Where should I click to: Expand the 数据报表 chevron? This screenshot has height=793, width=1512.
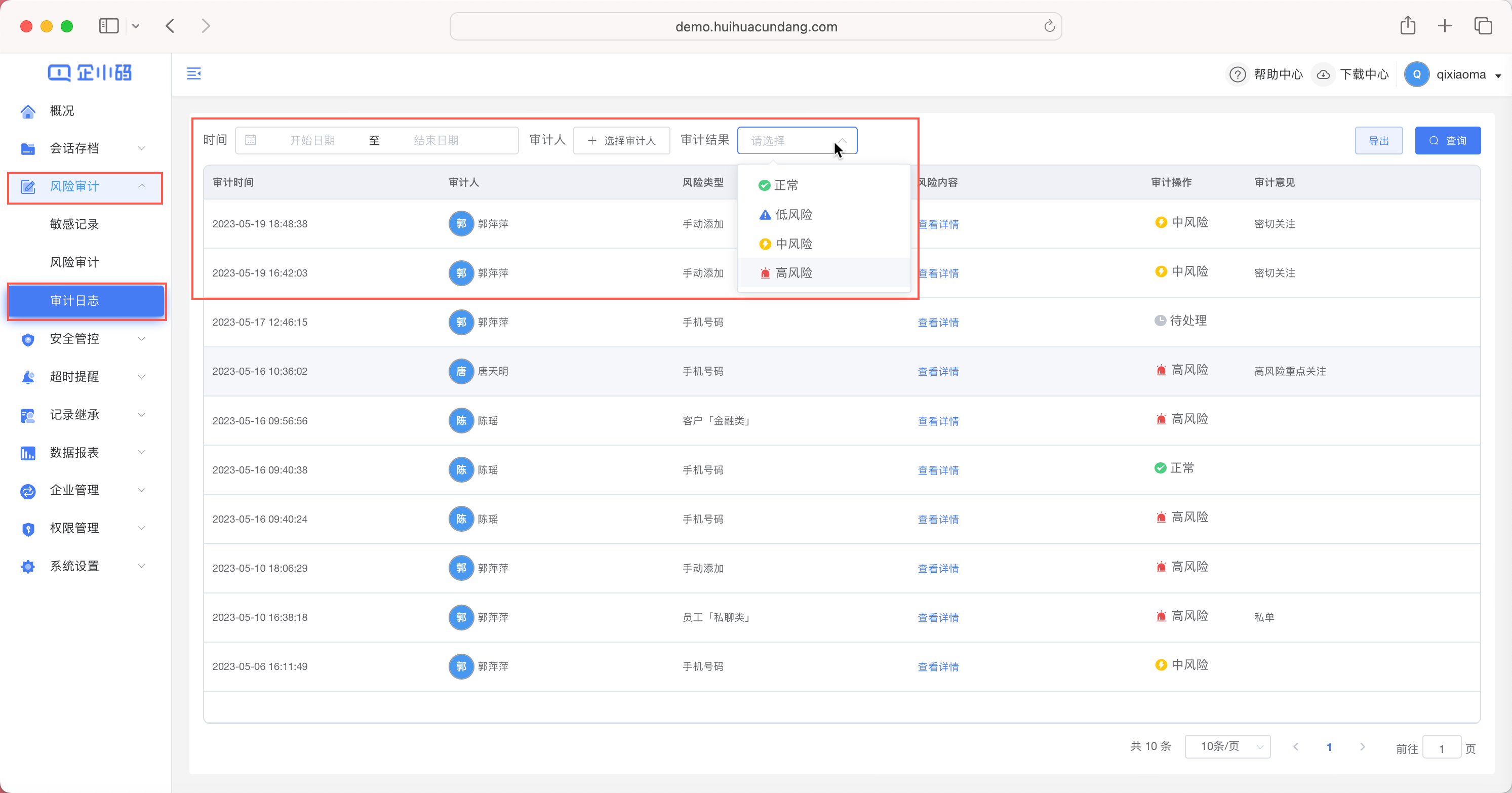141,452
